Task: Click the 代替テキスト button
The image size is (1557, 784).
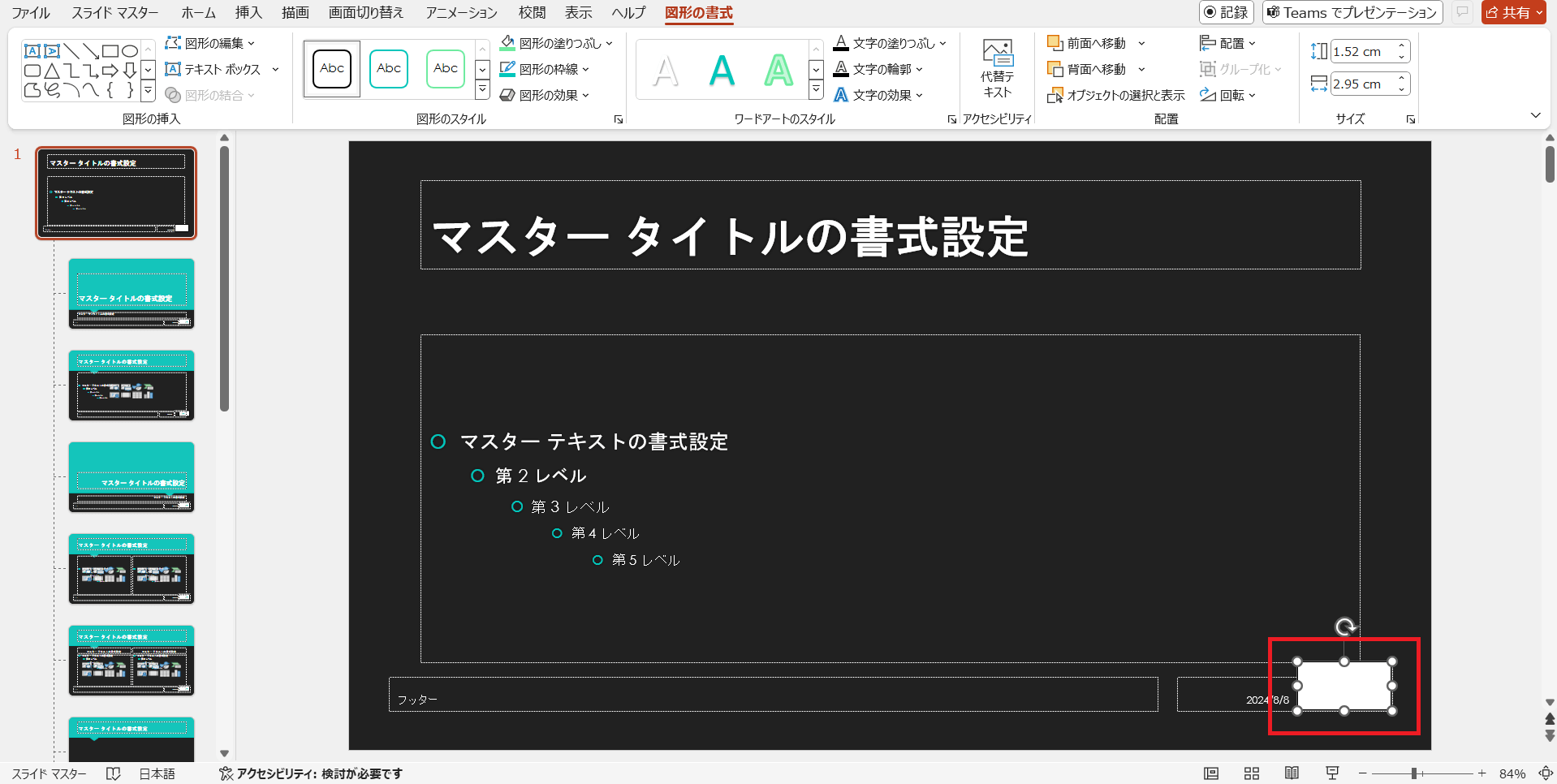Action: [998, 69]
